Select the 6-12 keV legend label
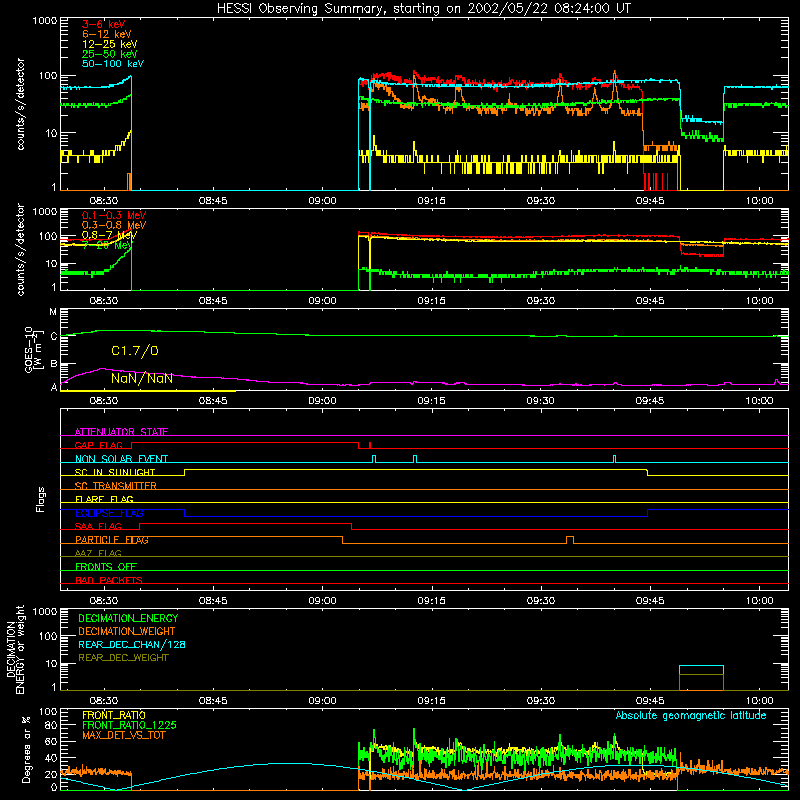 (x=107, y=34)
